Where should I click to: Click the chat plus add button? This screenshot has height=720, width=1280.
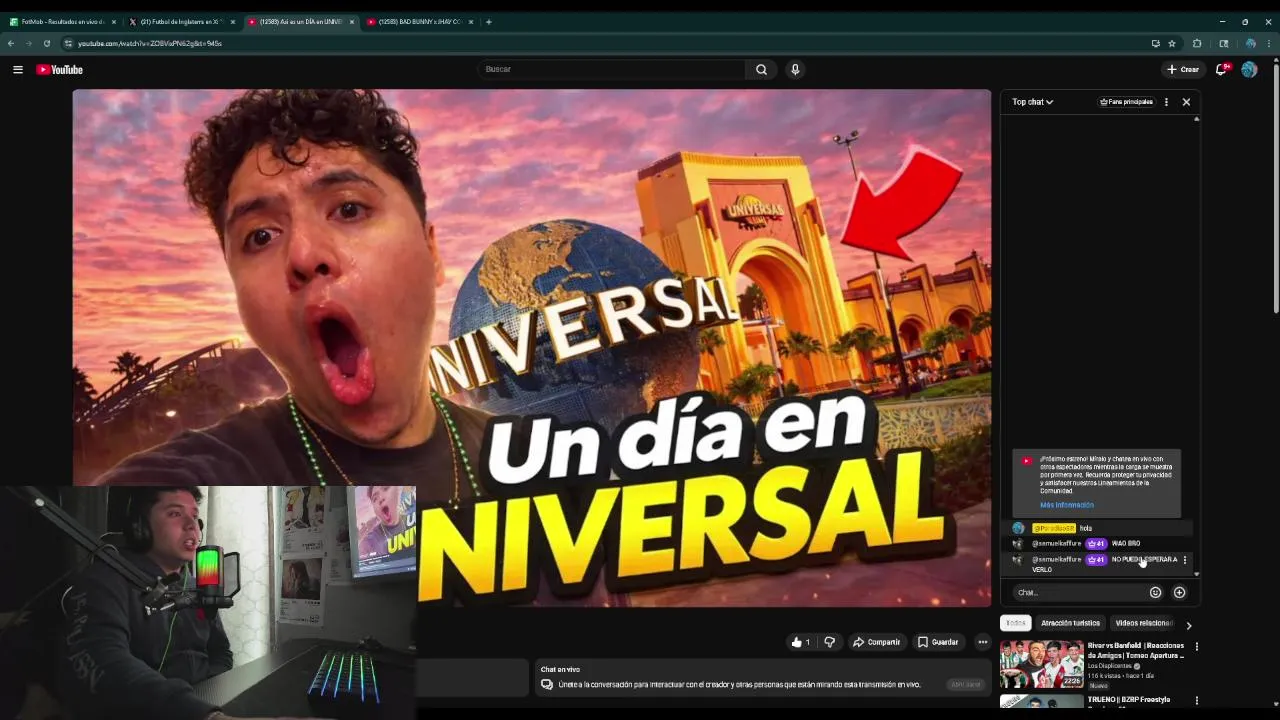click(1179, 592)
